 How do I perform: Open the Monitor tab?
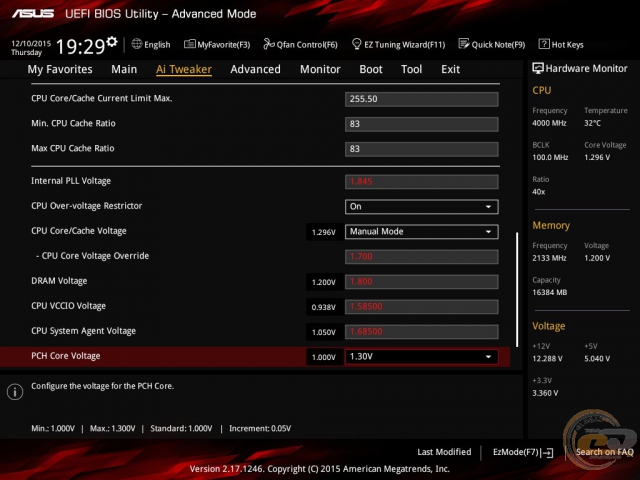(320, 69)
